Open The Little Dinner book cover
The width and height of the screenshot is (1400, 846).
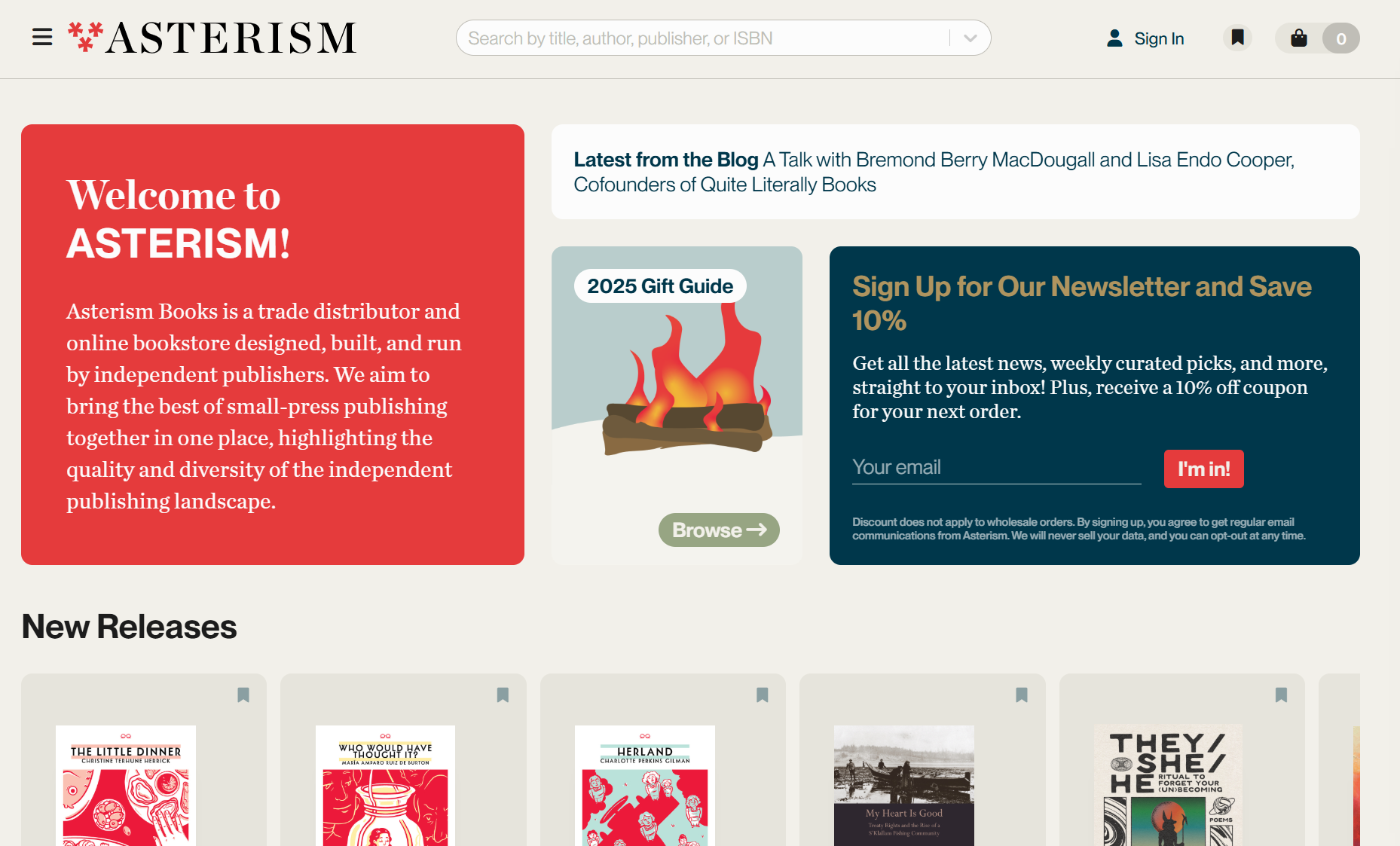pyautogui.click(x=126, y=786)
